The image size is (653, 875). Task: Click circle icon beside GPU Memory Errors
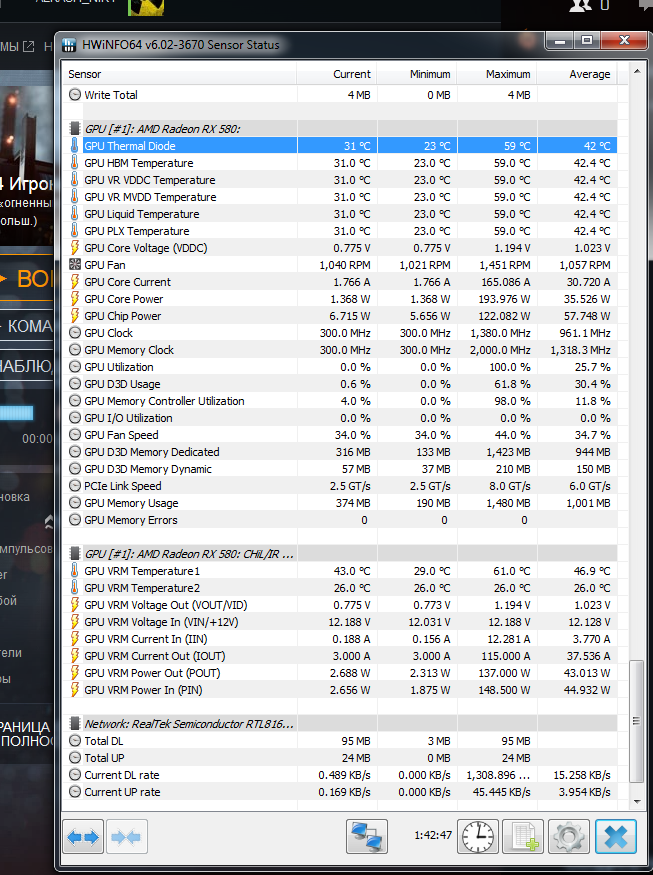click(74, 520)
